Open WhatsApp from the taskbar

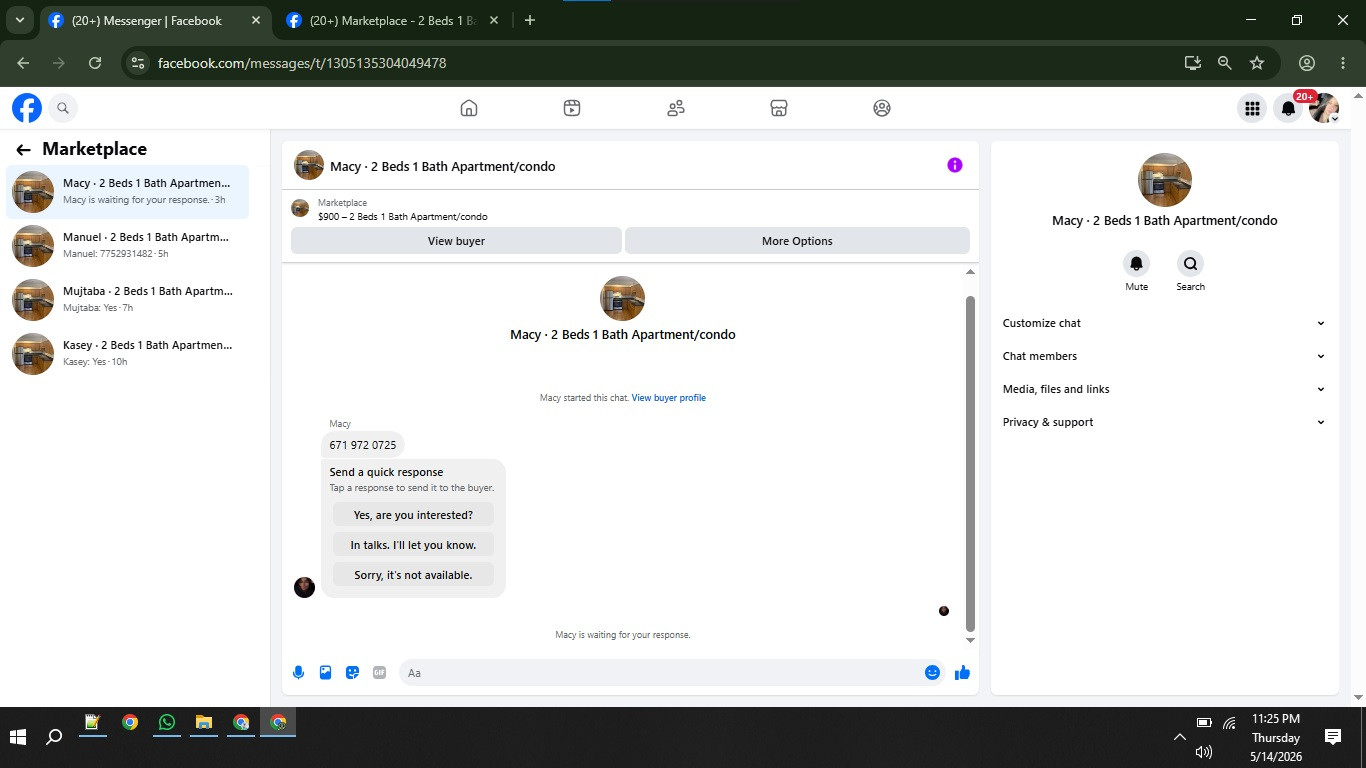point(166,723)
